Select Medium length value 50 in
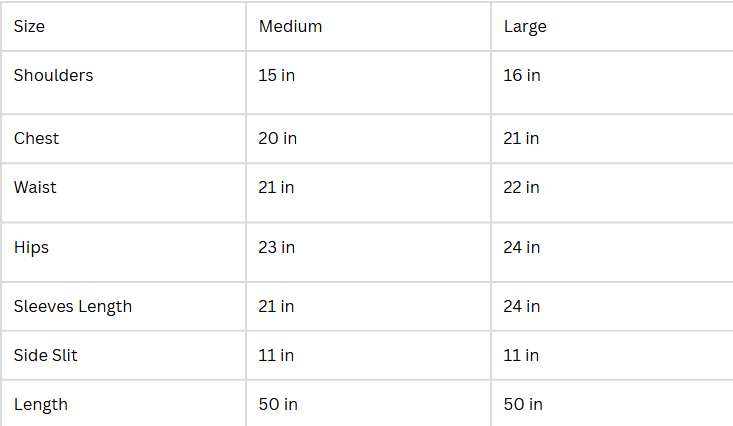733x426 pixels. tap(278, 404)
